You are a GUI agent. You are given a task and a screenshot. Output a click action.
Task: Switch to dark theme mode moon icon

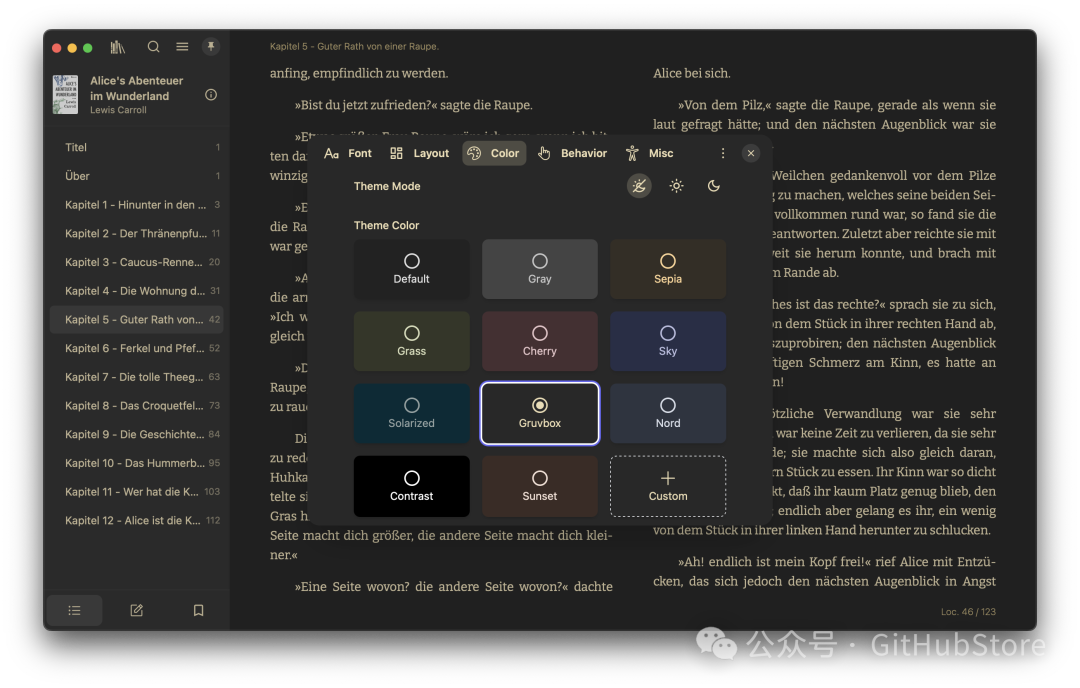[714, 186]
